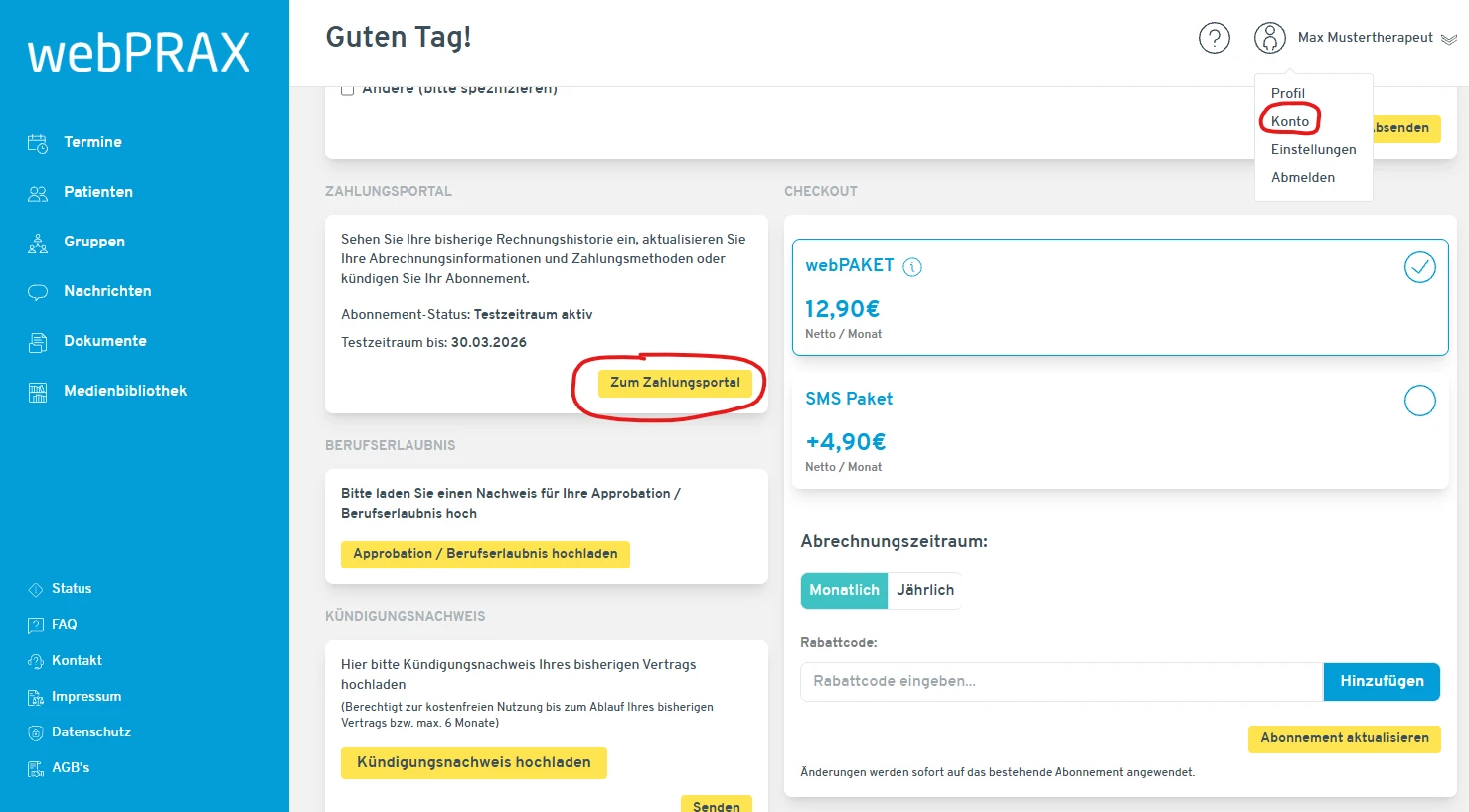Tick the 'Andere' checkbox
The image size is (1469, 812).
point(348,90)
